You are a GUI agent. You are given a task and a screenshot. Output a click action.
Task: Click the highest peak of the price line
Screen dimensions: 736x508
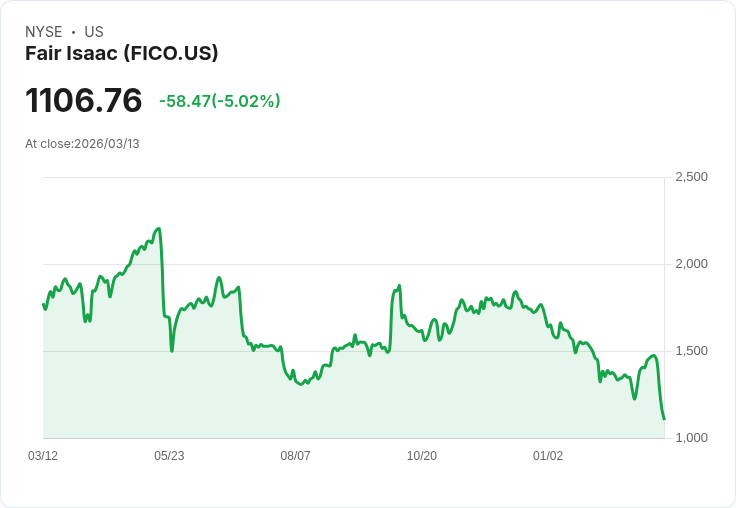158,229
